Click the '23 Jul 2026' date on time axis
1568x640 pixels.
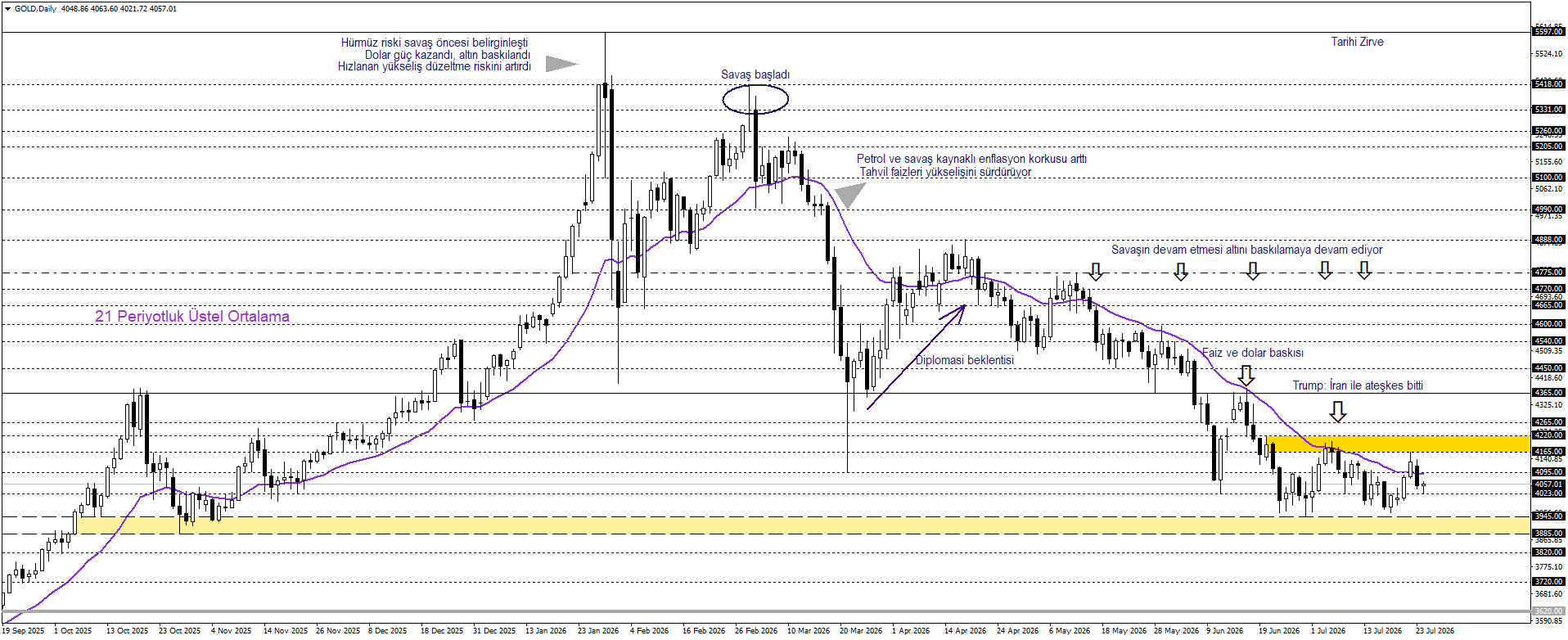tap(1435, 631)
